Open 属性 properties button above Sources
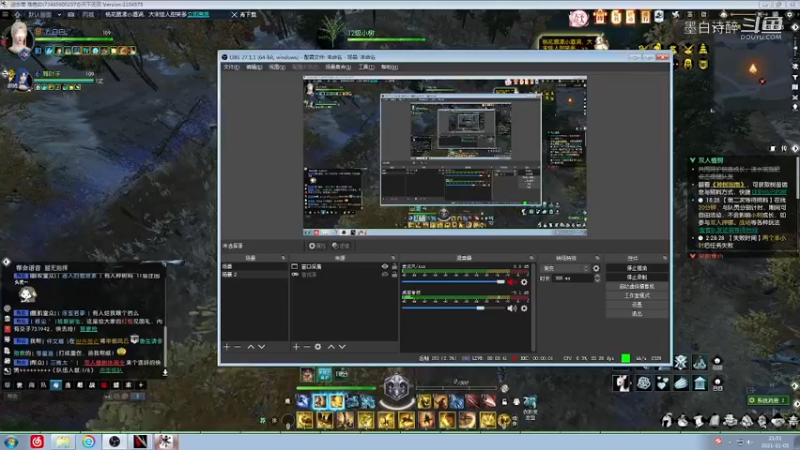The height and width of the screenshot is (450, 800). (x=317, y=246)
